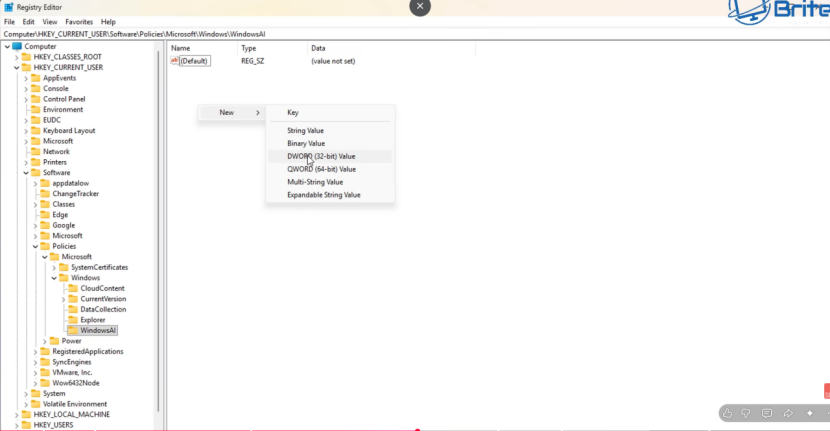Click the (Default) string value icon
Screen dimensions: 830x431
[174, 61]
